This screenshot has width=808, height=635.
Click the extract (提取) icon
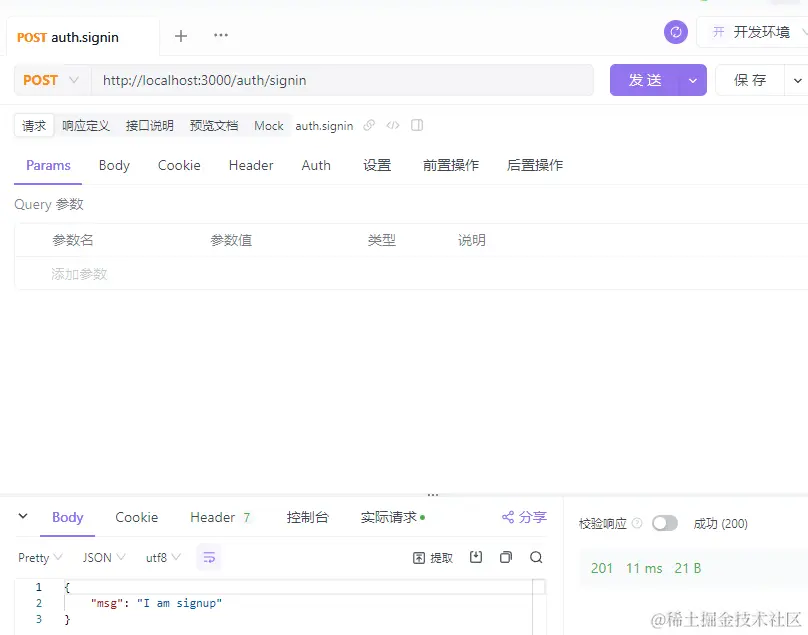419,558
